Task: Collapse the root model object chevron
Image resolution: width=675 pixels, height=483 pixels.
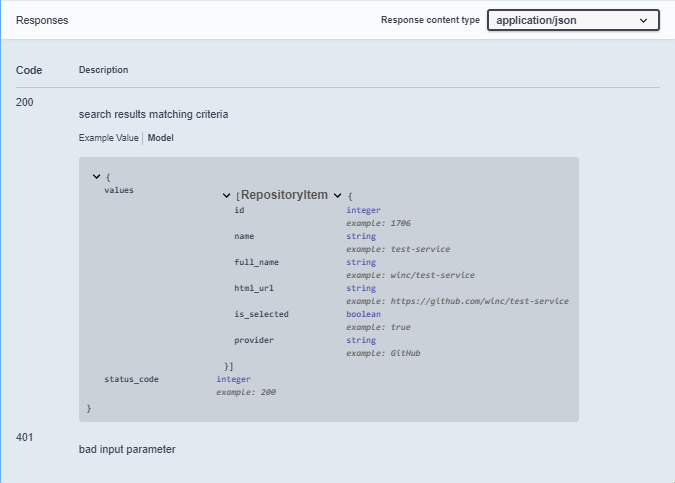Action: pyautogui.click(x=96, y=176)
